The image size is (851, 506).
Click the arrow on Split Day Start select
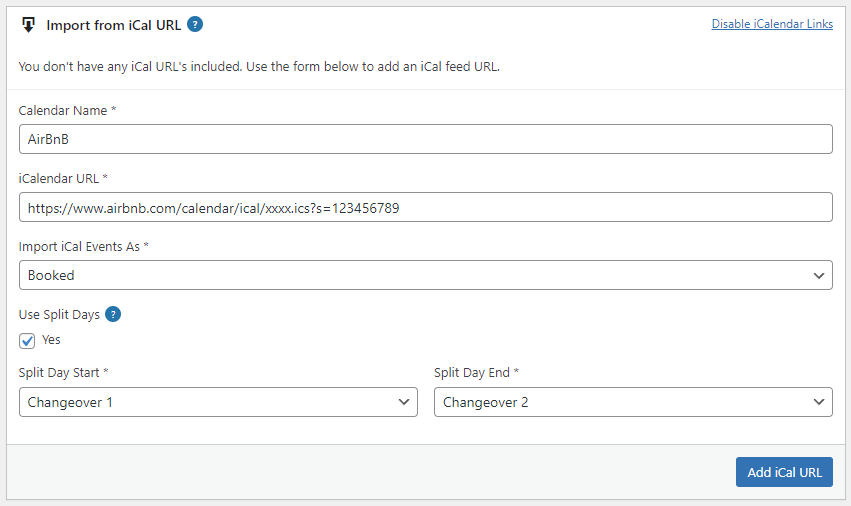[x=404, y=402]
